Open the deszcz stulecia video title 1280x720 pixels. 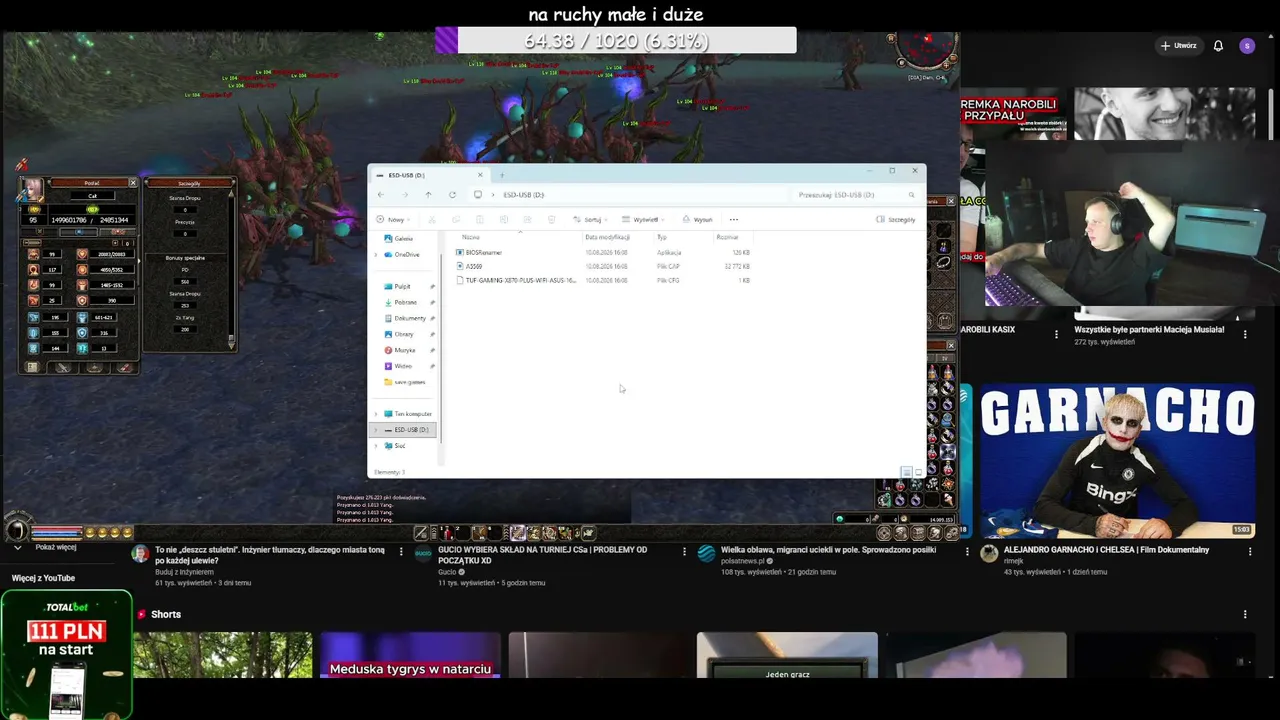click(x=269, y=555)
